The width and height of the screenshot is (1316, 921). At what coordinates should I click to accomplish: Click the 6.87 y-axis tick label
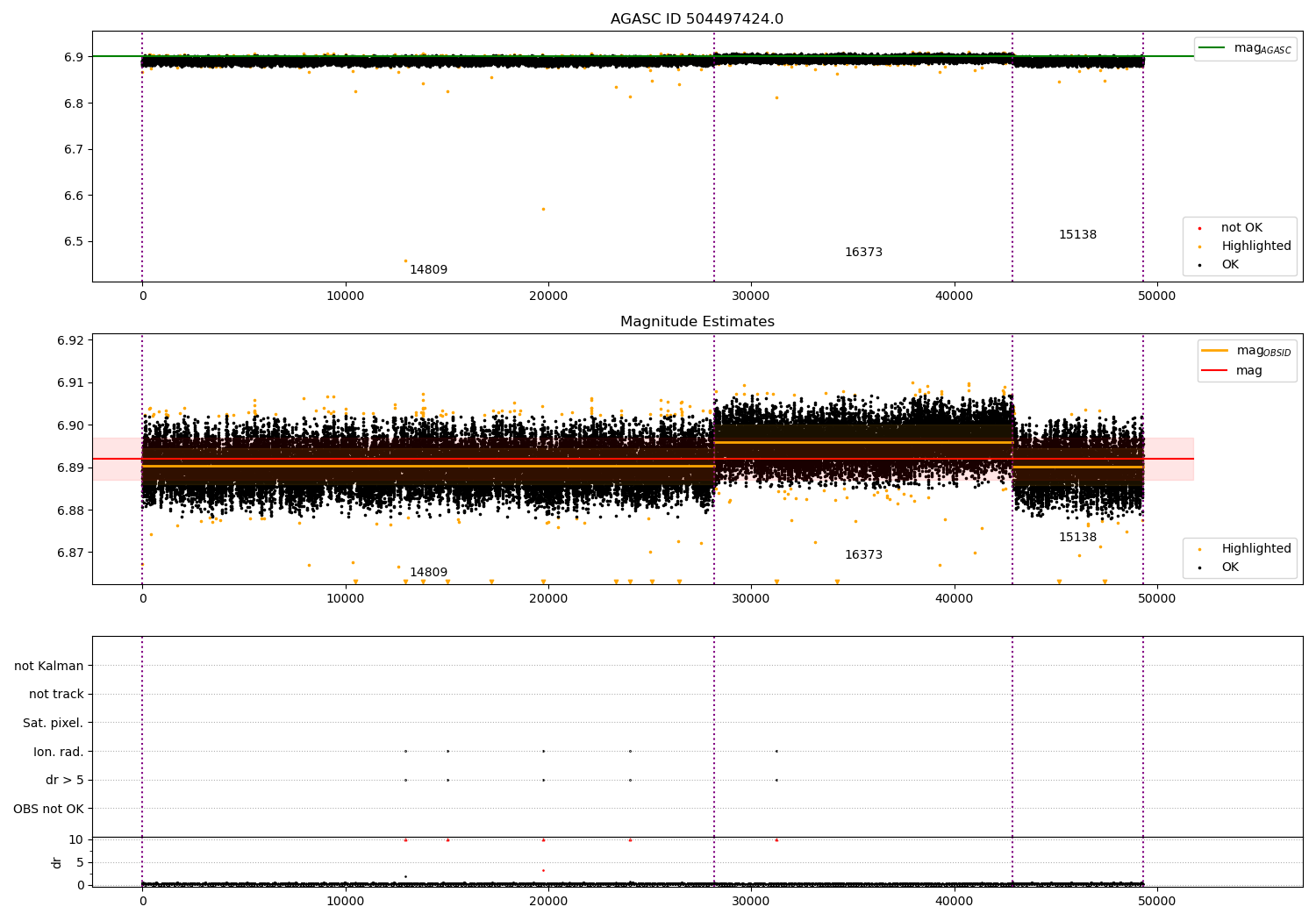tap(72, 553)
